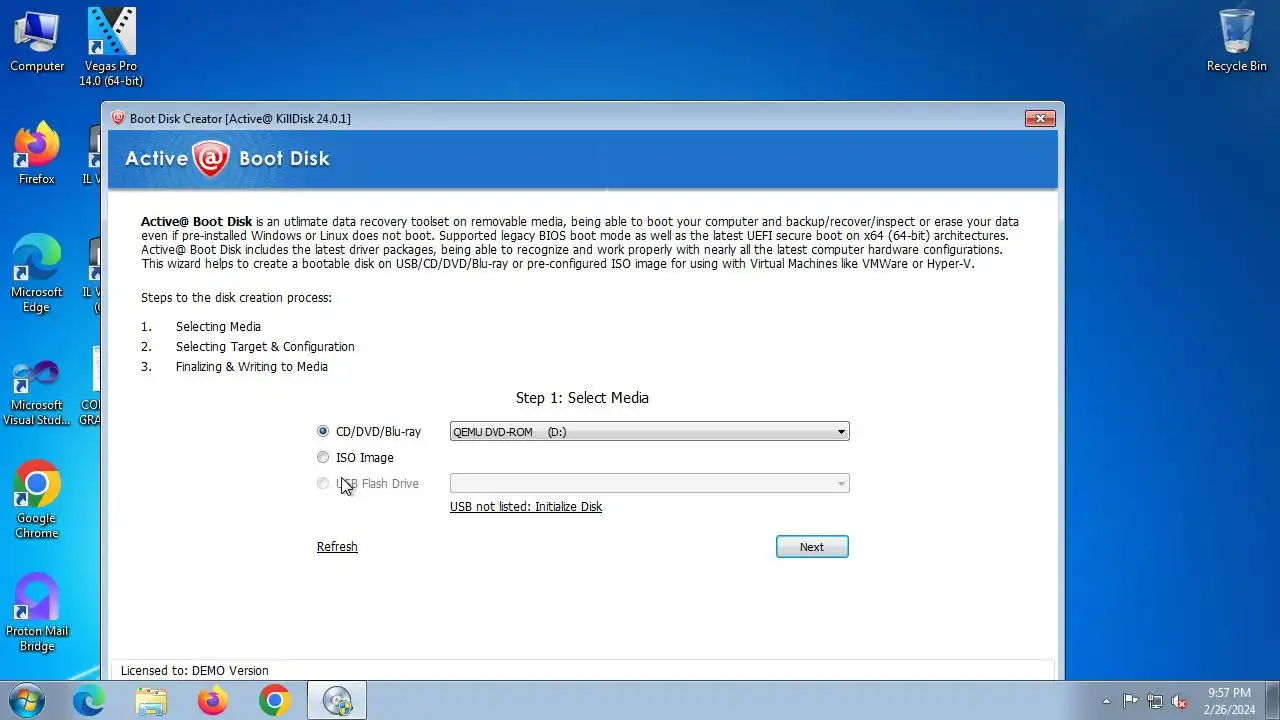Click the 'USB not listed: Initialize Disk' link
This screenshot has width=1280, height=720.
point(526,507)
